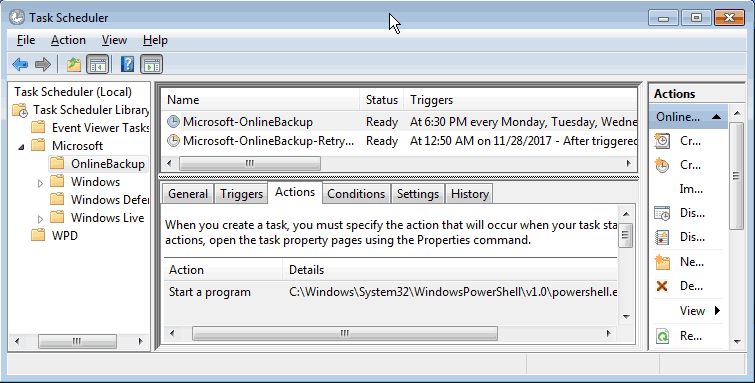Toggle the Show/Hide Action Pane icon
Screen dimensions: 755x383
[x=152, y=64]
